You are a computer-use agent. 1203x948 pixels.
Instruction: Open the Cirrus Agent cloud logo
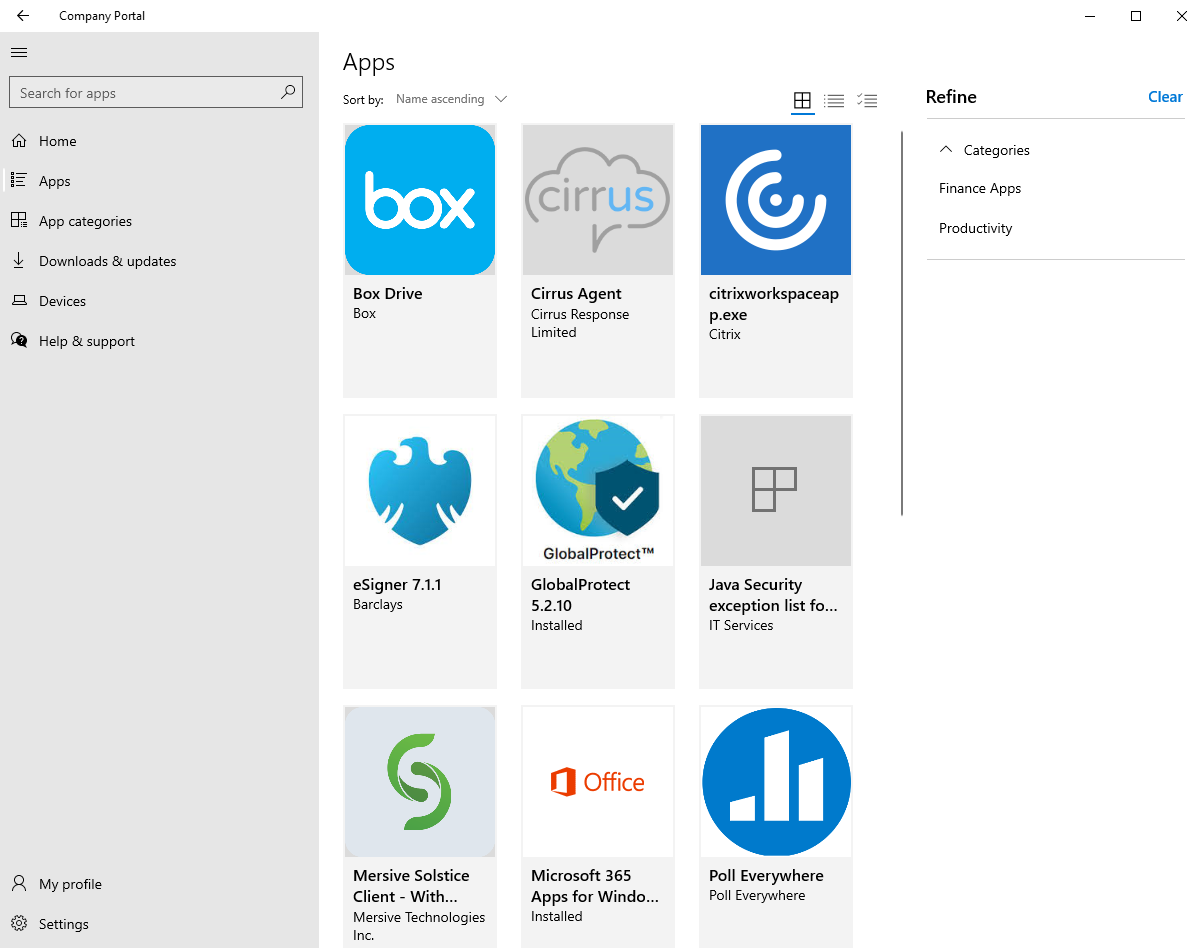(x=598, y=200)
